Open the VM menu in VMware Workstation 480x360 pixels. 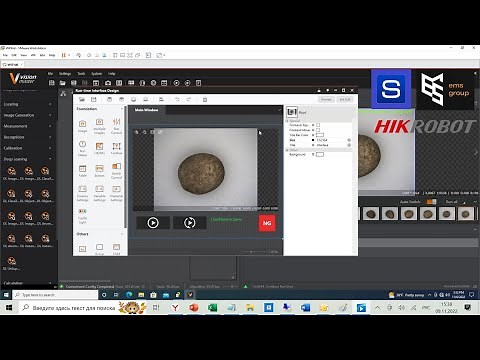point(33,55)
